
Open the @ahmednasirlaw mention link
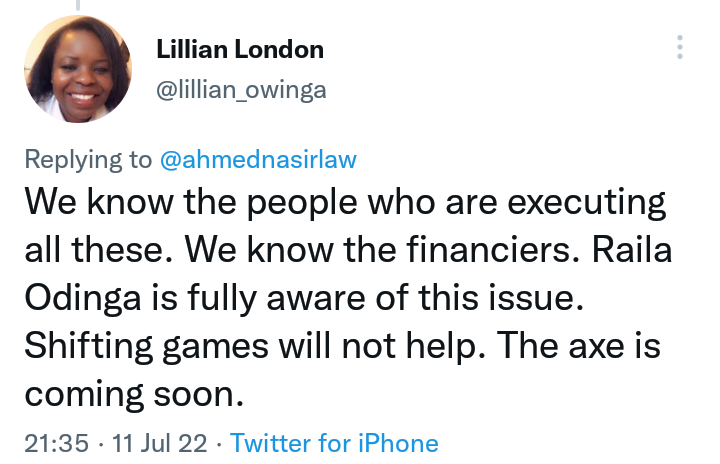point(258,159)
